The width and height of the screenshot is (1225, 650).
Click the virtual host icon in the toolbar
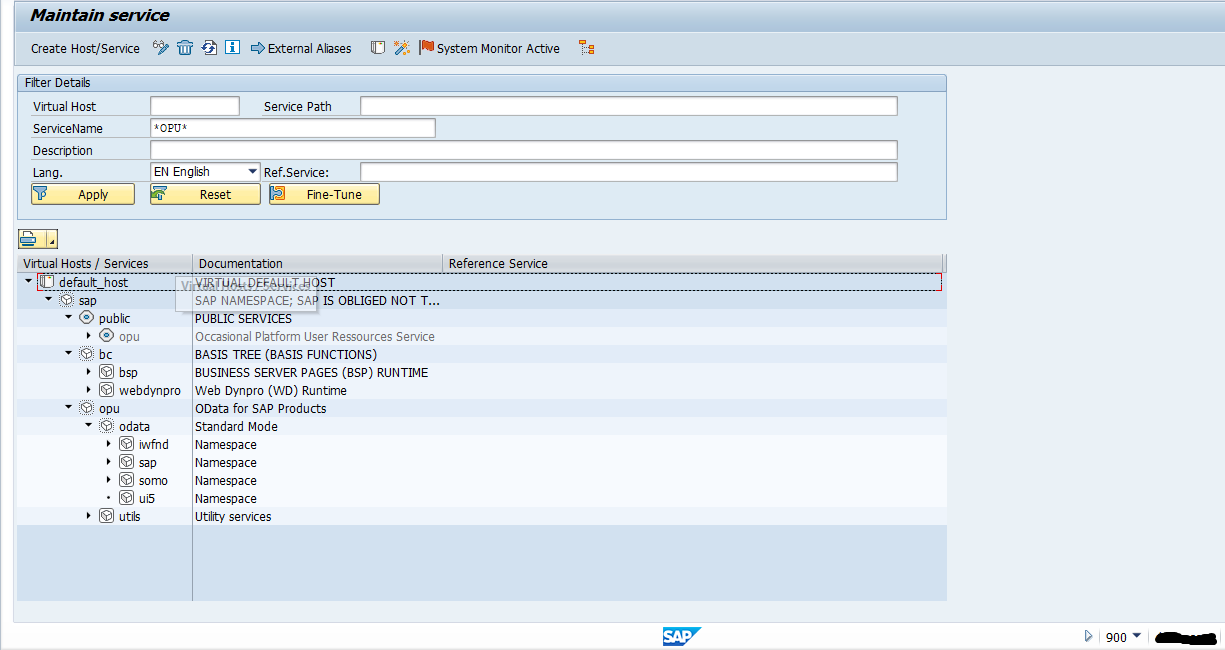coord(378,47)
